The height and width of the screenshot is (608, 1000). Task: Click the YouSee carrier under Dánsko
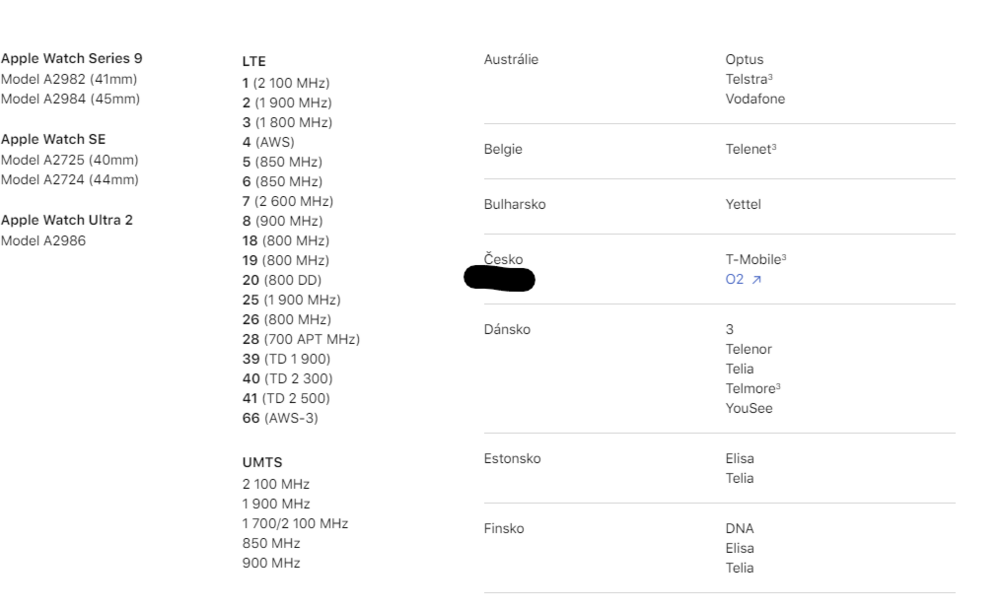(x=749, y=408)
